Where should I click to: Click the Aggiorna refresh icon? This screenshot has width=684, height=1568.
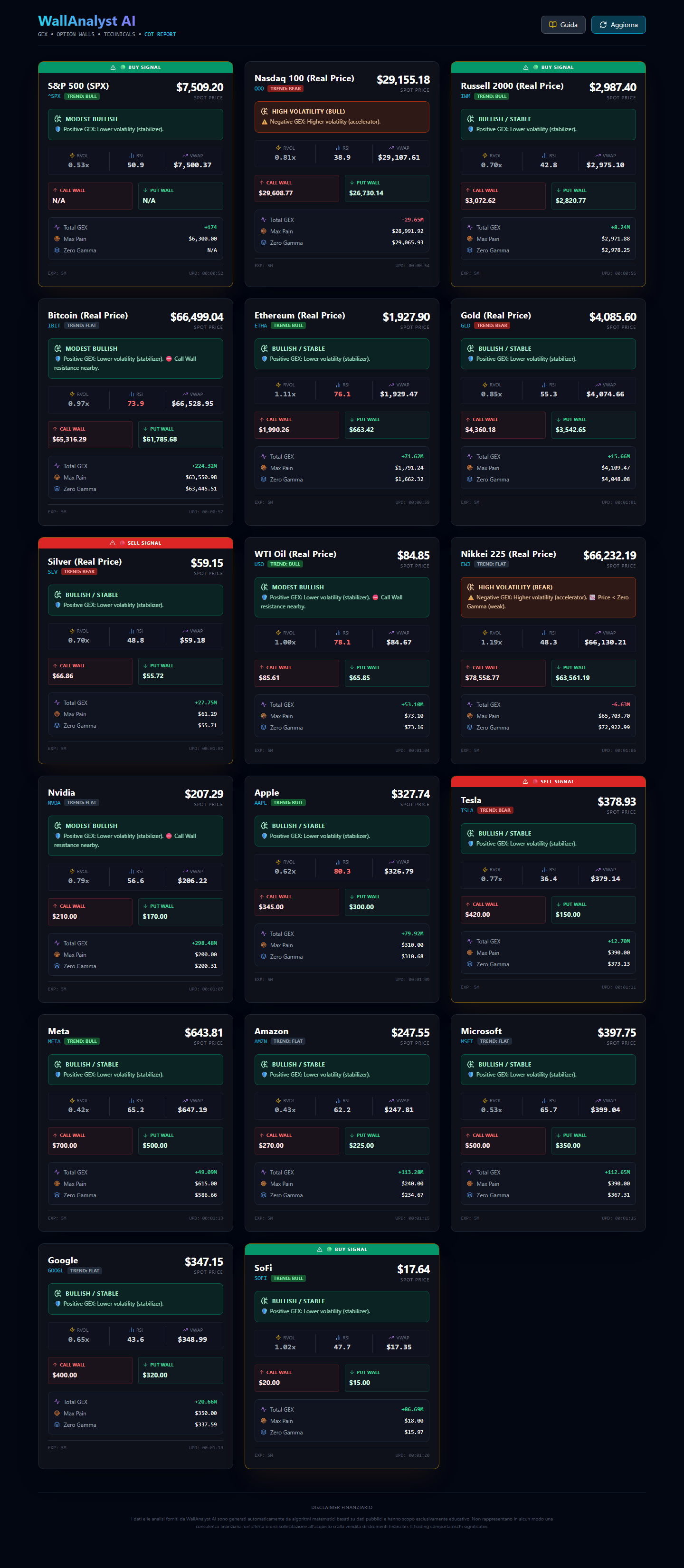[603, 25]
